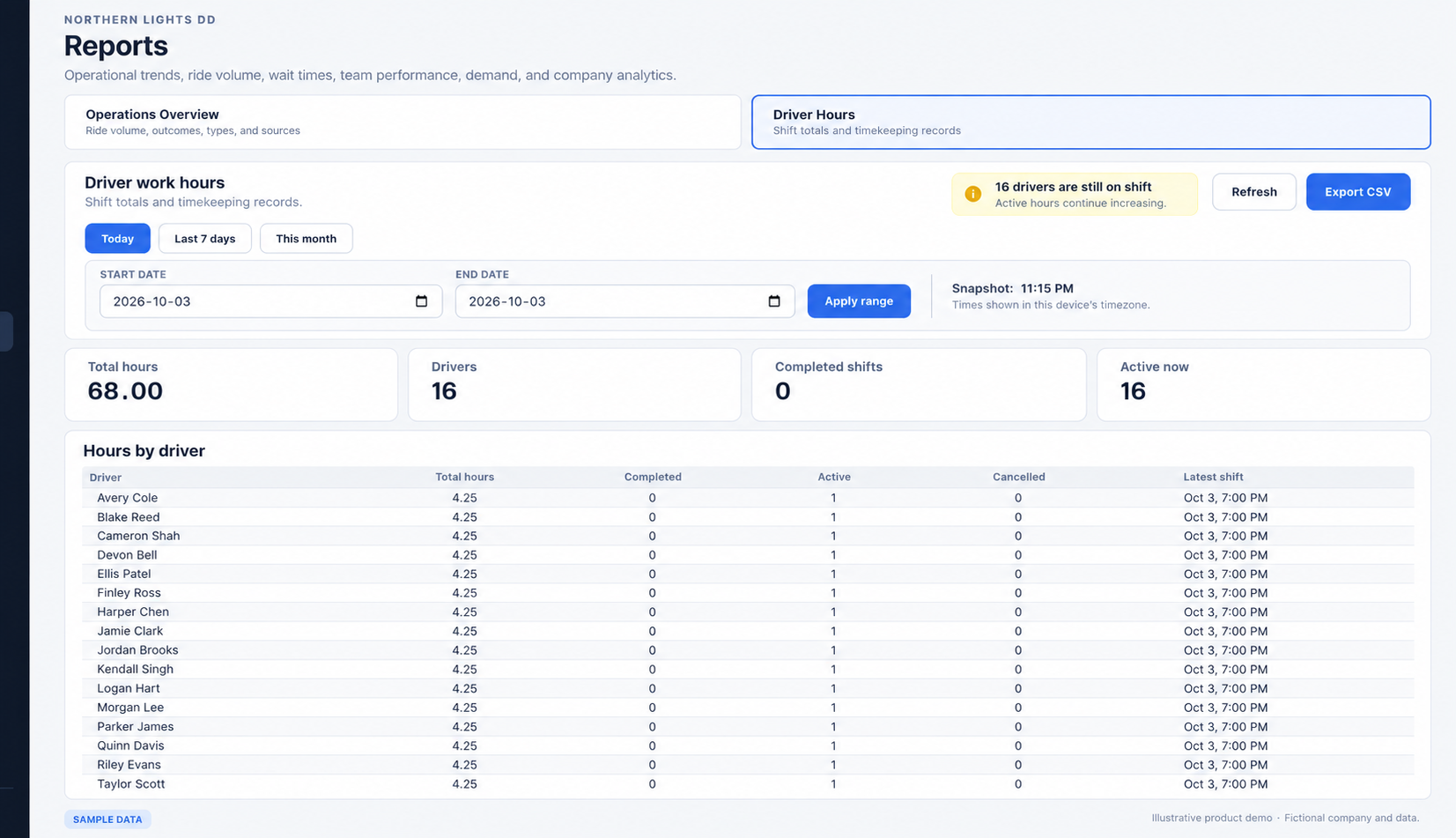Select driver Riley Evans
This screenshot has width=1456, height=838.
pyautogui.click(x=748, y=765)
